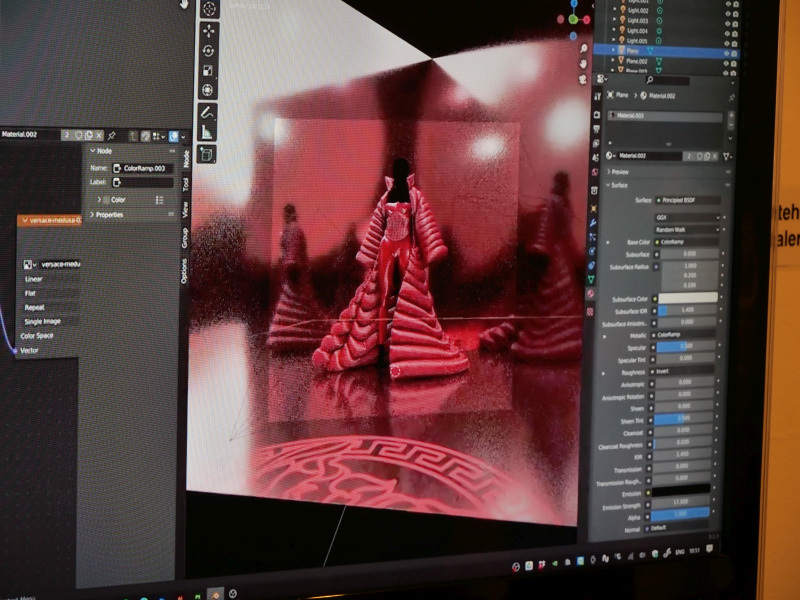Click the viewport zoom magnifier icon

coord(584,49)
